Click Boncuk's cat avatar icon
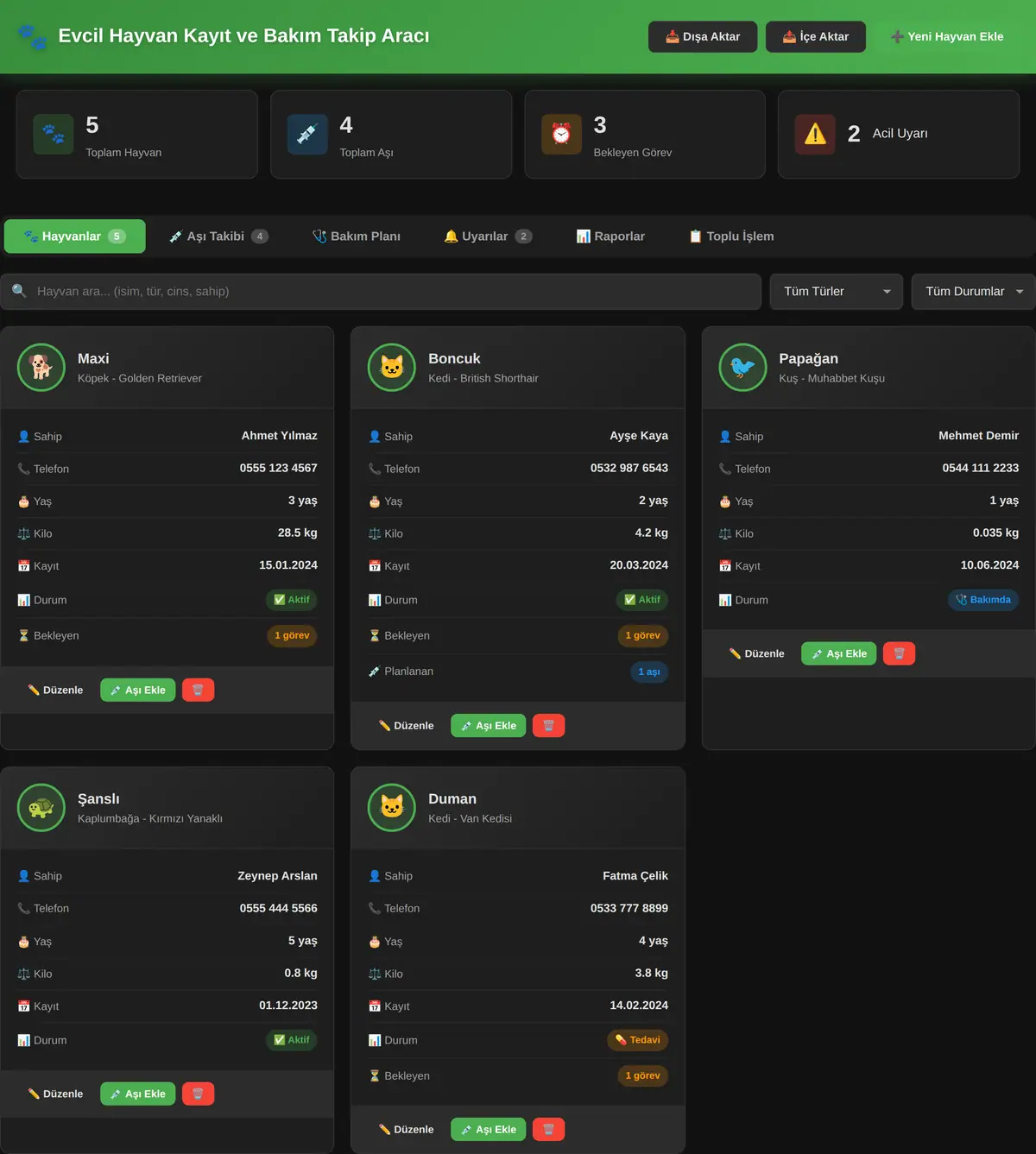The image size is (1036, 1154). [392, 368]
